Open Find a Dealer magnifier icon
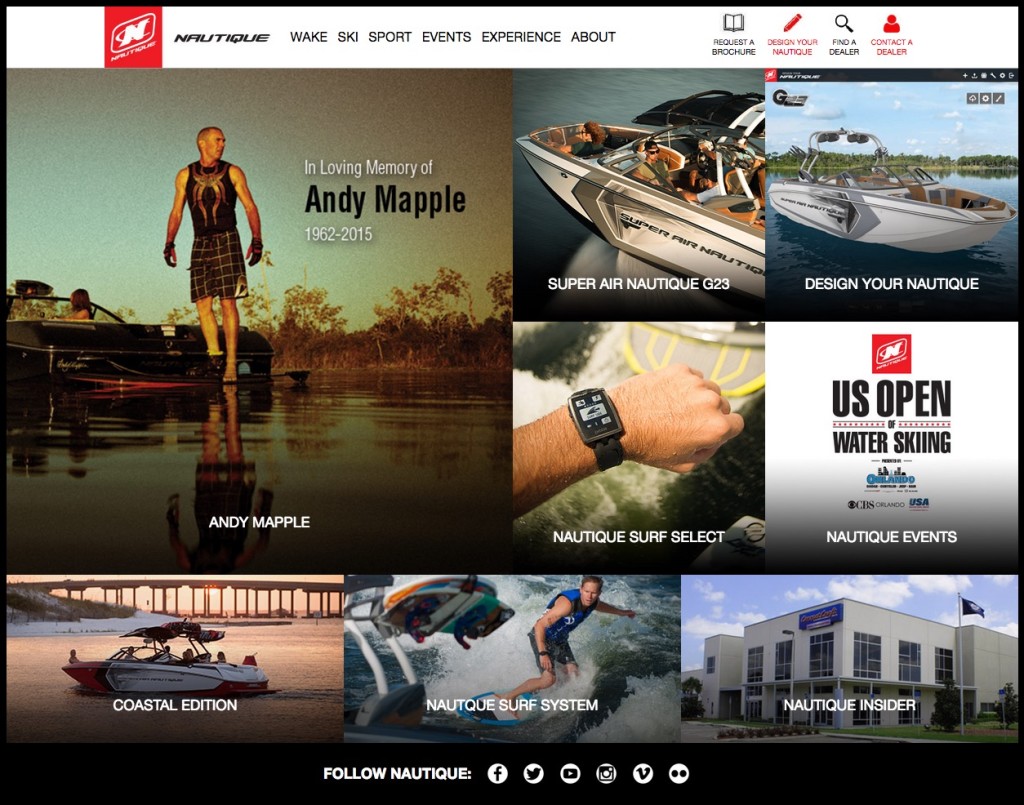This screenshot has width=1024, height=805. point(844,23)
